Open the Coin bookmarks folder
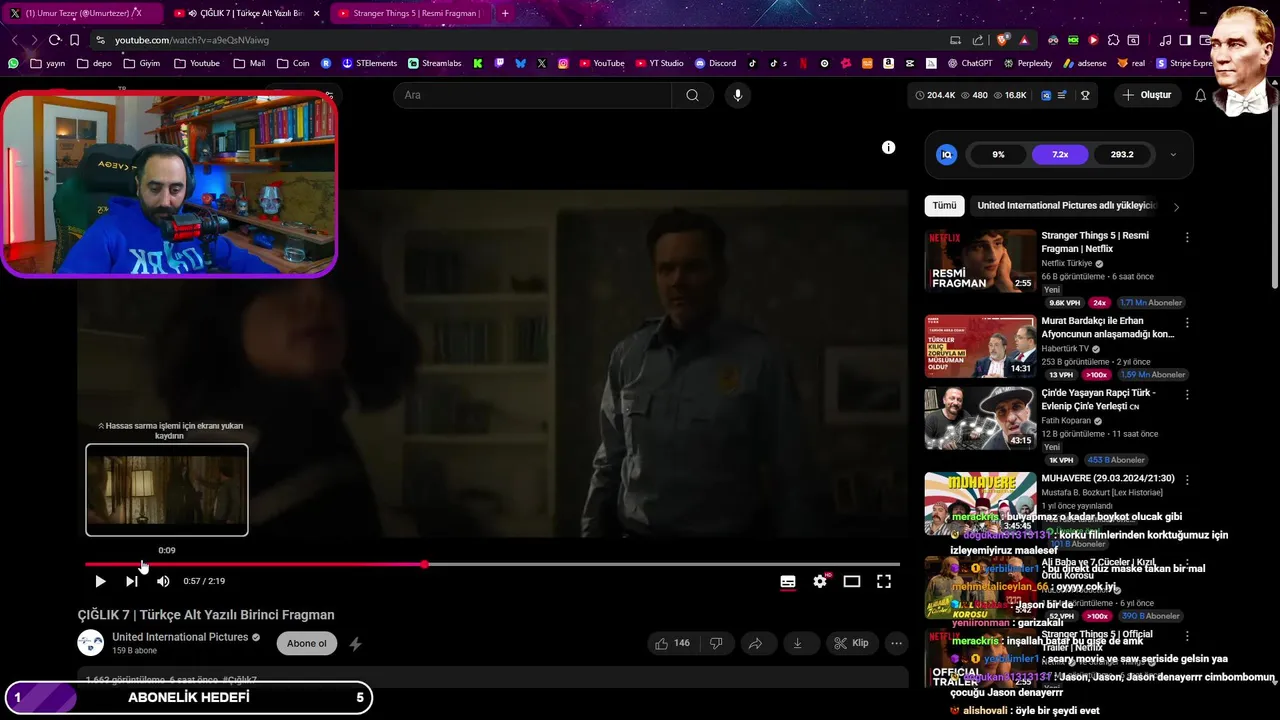 pos(293,63)
